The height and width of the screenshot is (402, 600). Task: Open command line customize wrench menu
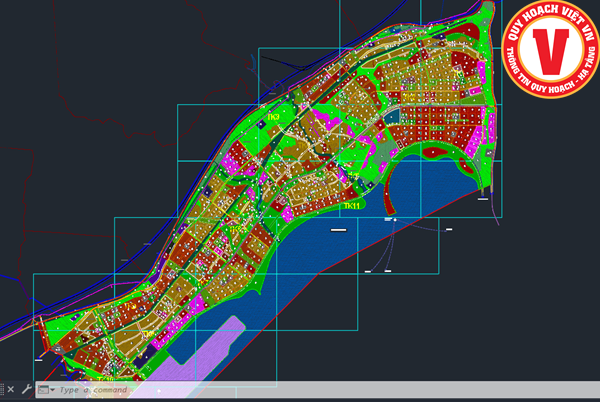pos(26,389)
